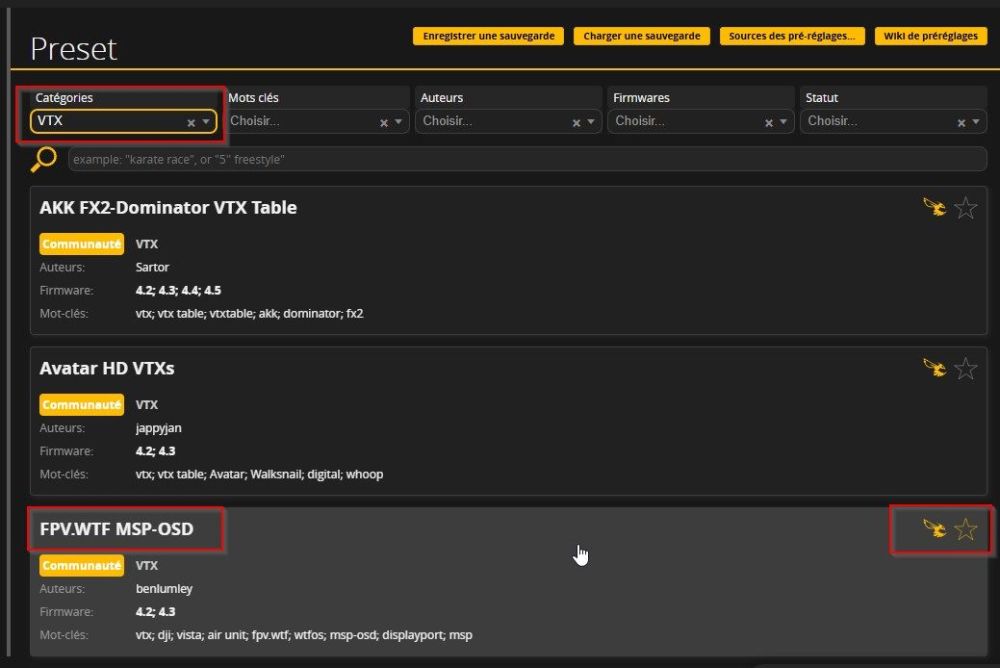This screenshot has height=668, width=1000.
Task: Clear the Statut filter with the x
Action: click(x=961, y=122)
